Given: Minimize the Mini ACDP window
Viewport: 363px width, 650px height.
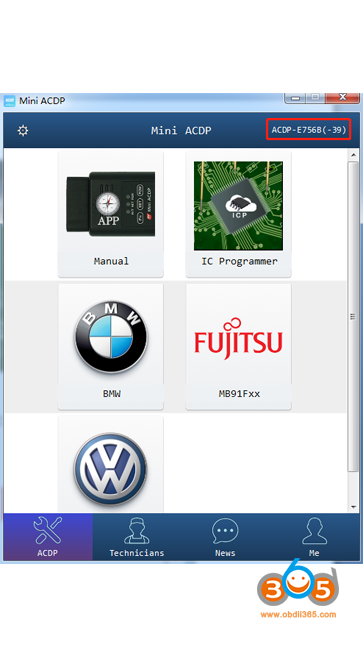Looking at the screenshot, I should pyautogui.click(x=295, y=98).
